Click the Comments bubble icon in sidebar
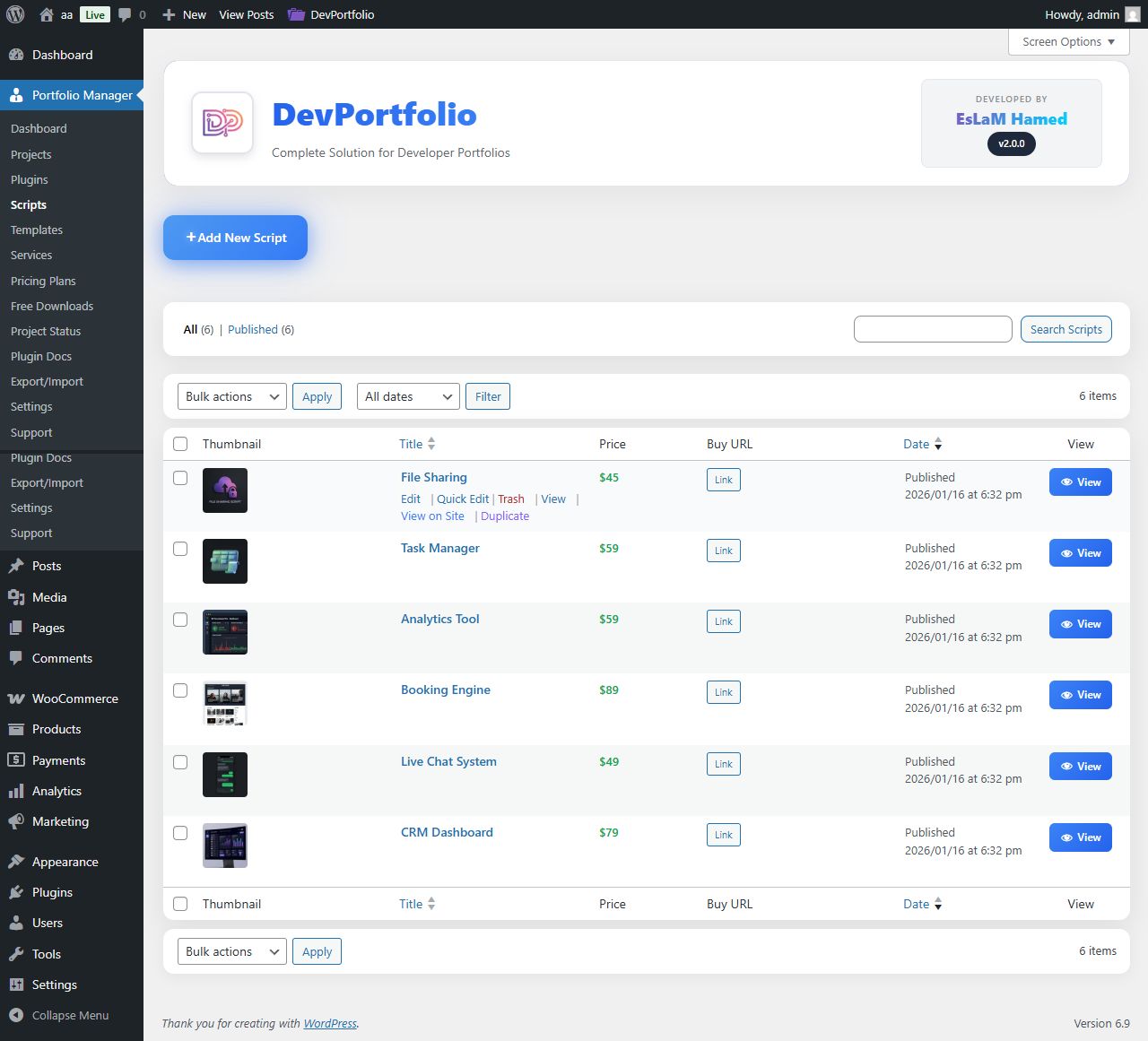Image resolution: width=1148 pixels, height=1041 pixels. (16, 658)
